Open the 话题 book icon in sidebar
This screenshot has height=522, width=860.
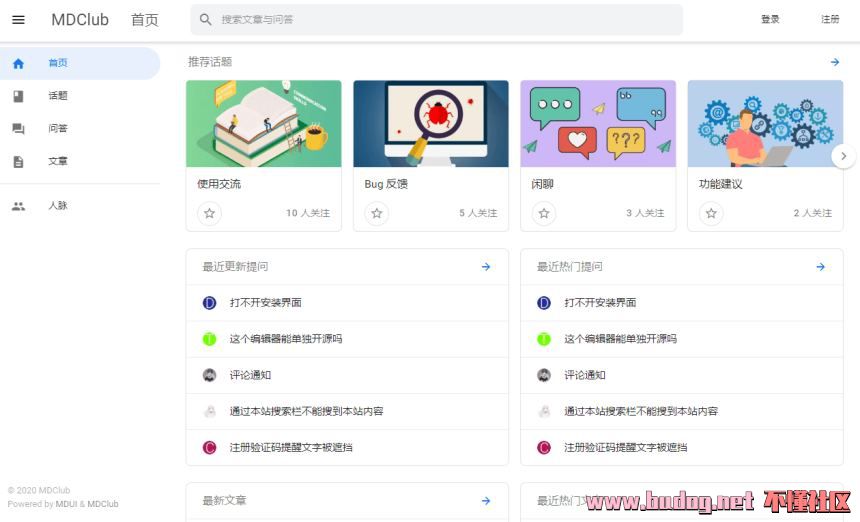(18, 96)
